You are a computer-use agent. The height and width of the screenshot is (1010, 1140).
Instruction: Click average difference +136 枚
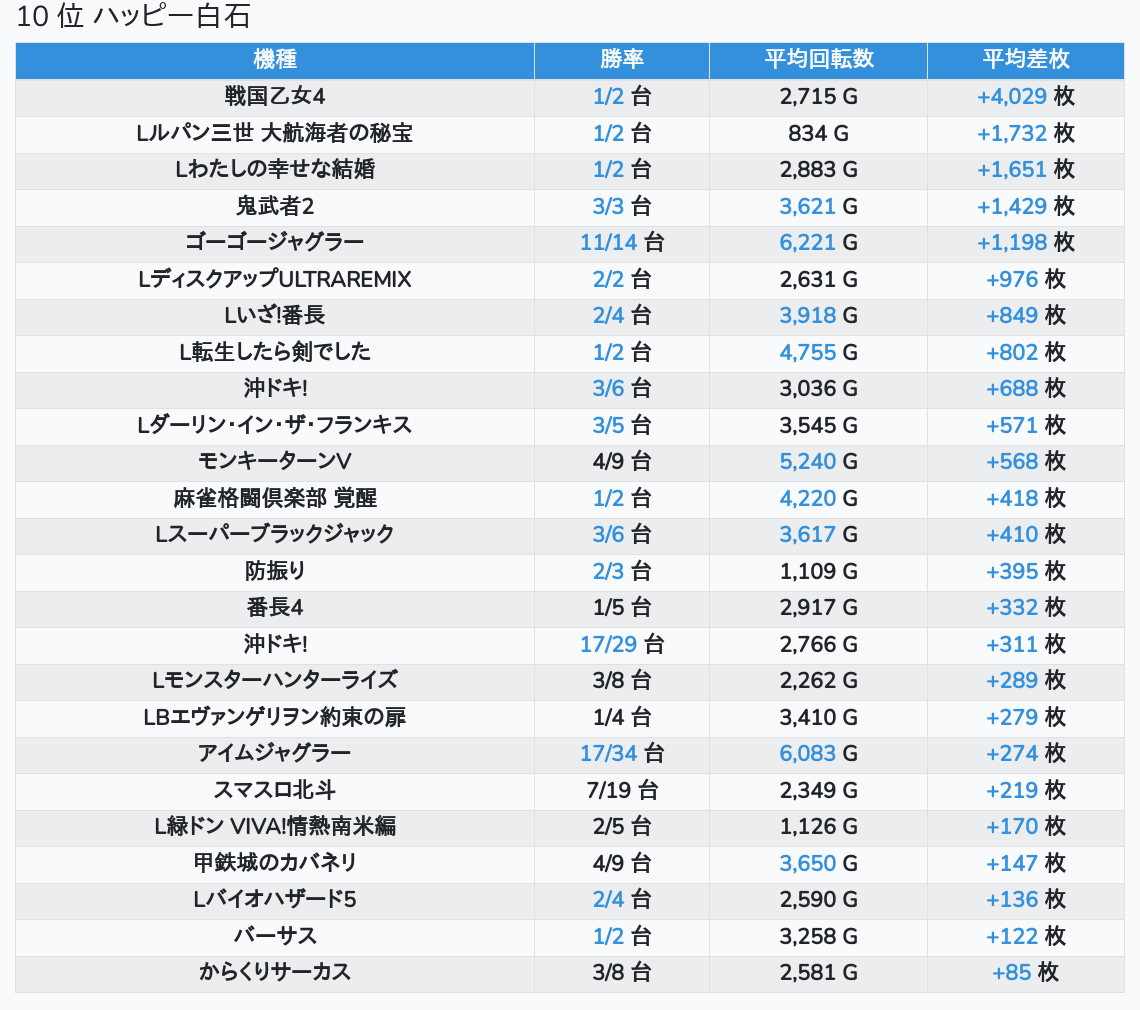pyautogui.click(x=1026, y=899)
